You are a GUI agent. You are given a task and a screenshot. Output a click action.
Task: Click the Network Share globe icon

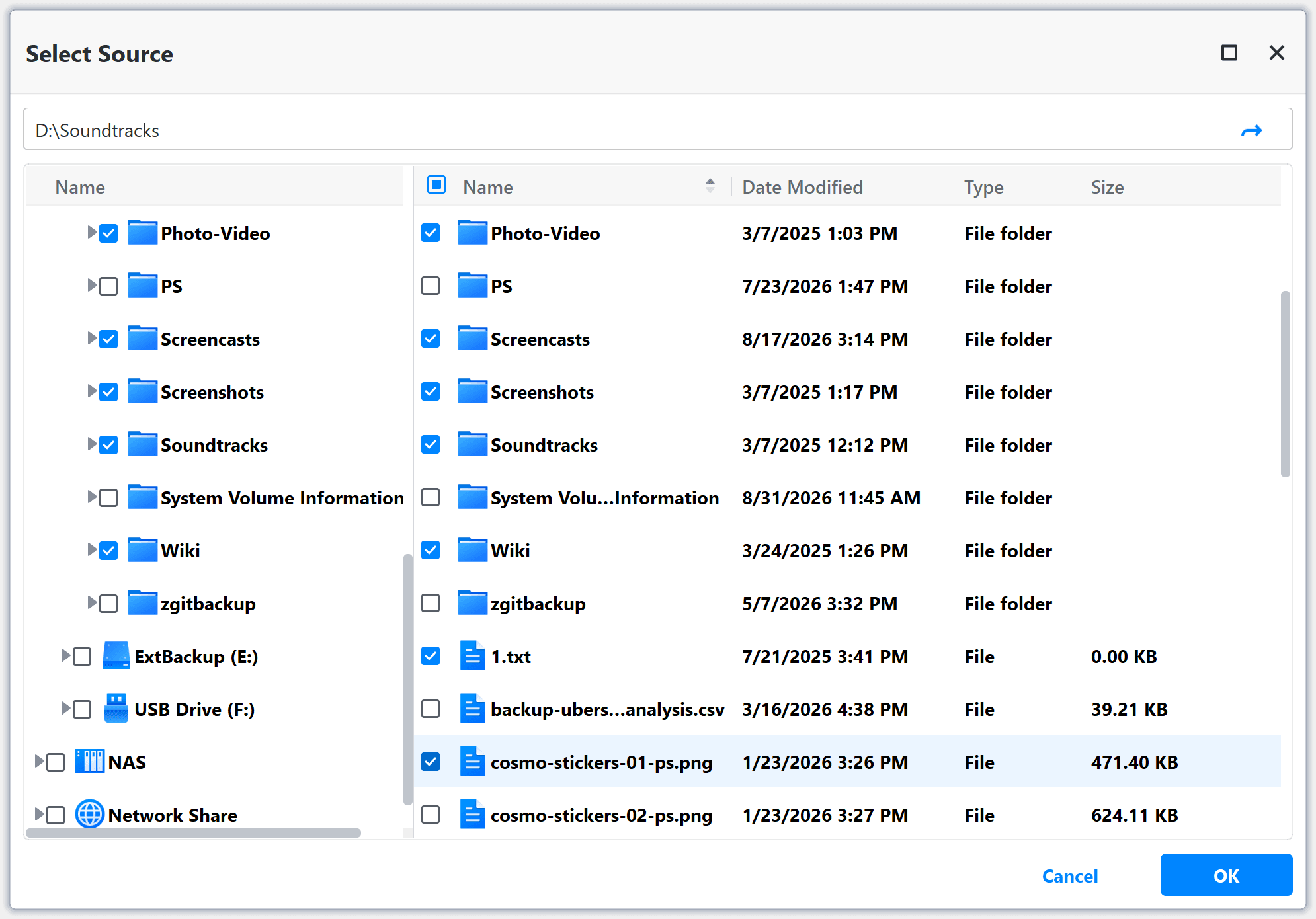(89, 815)
